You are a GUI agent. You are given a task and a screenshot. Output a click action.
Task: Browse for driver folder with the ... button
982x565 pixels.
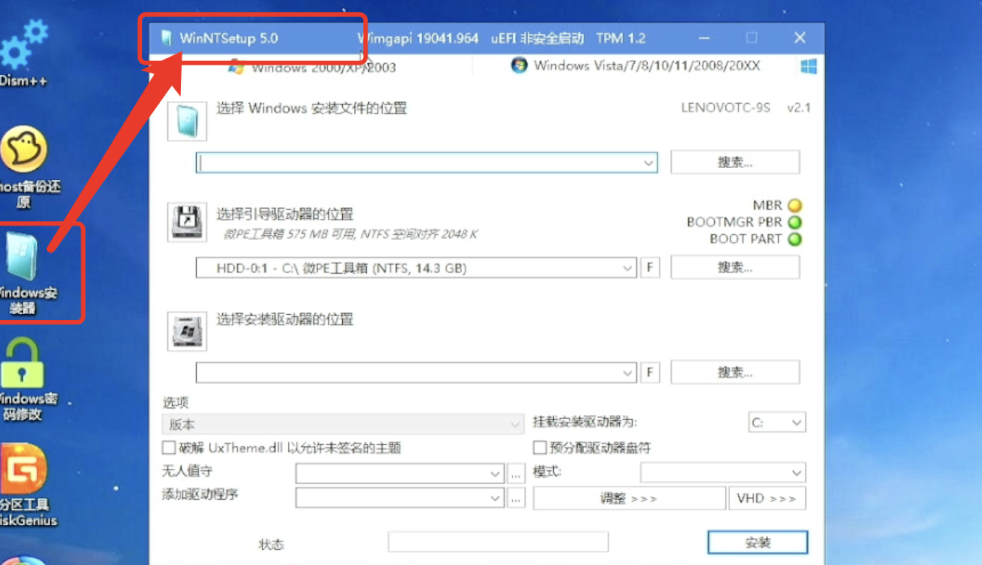pyautogui.click(x=515, y=499)
